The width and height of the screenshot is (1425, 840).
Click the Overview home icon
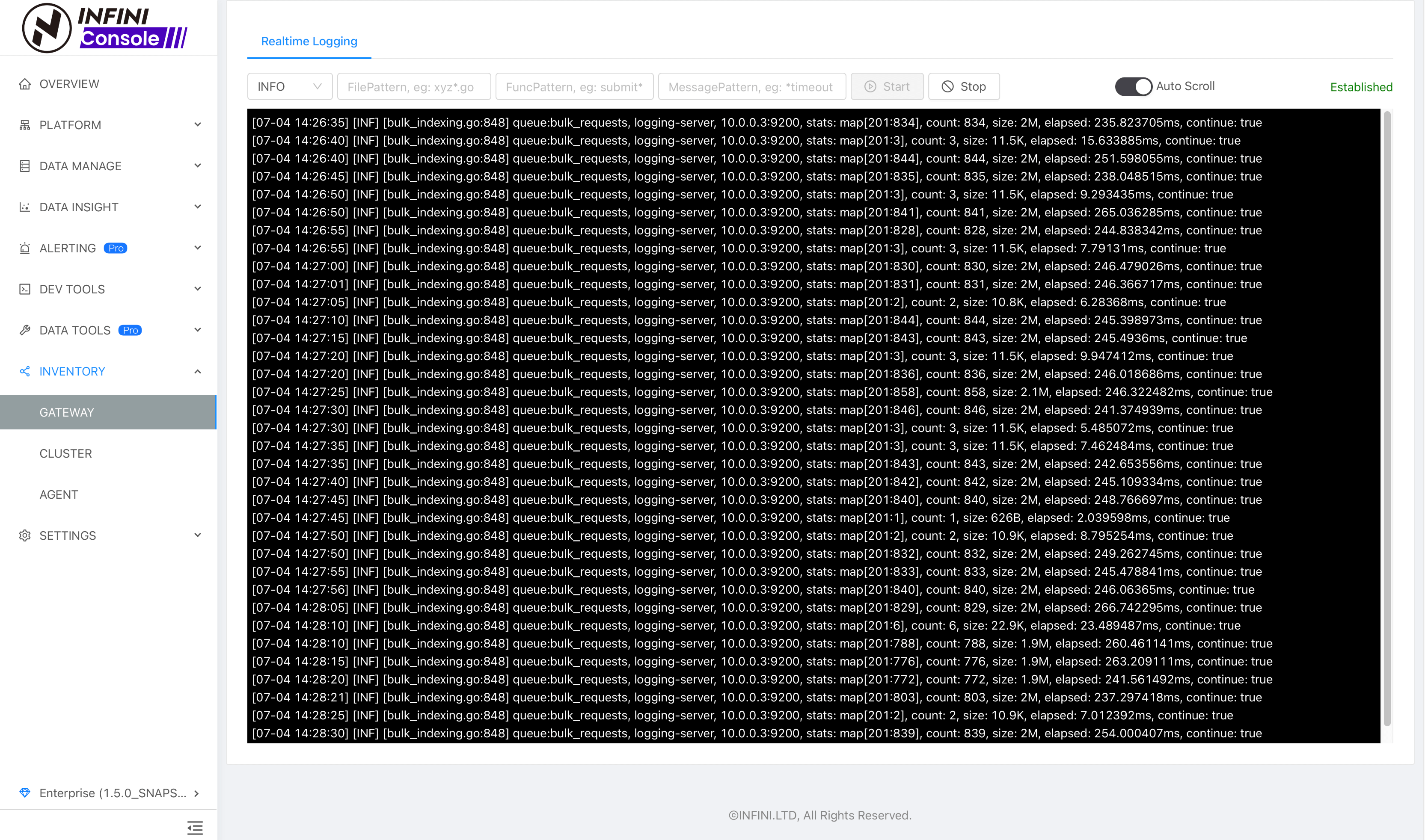[x=25, y=84]
